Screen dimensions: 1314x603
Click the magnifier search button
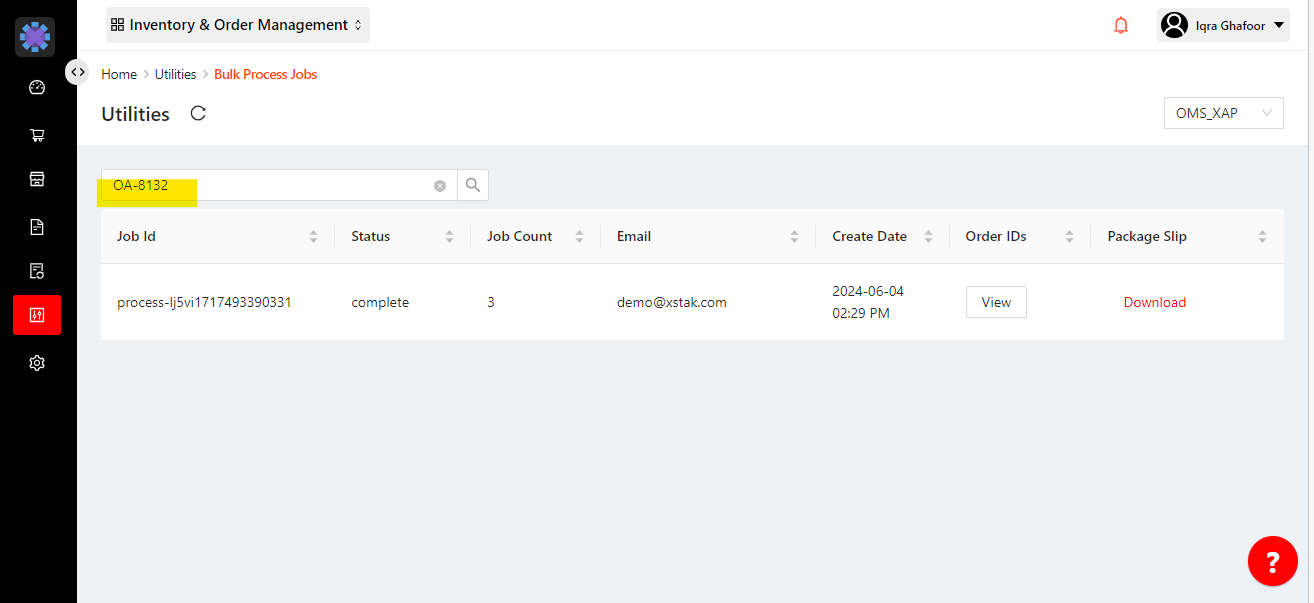(473, 185)
